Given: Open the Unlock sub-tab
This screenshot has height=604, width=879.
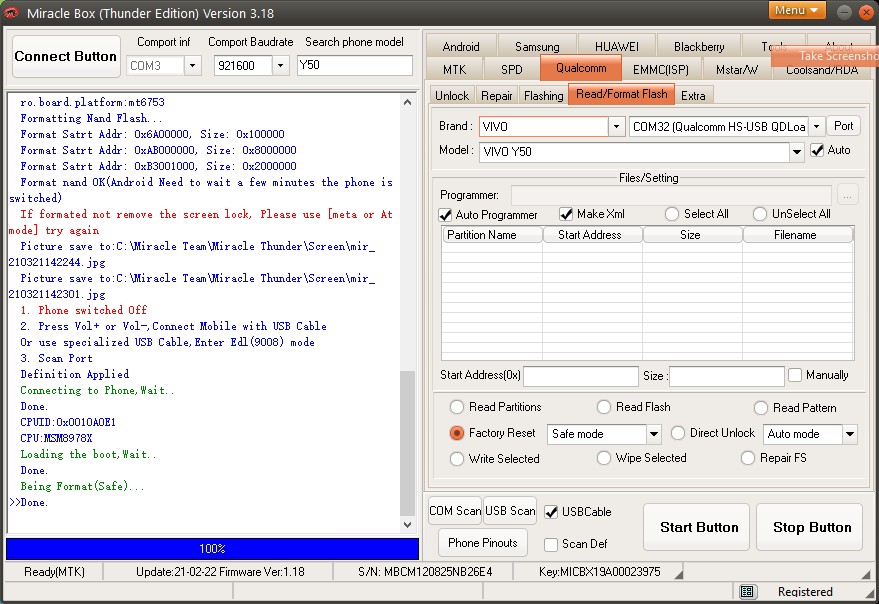Looking at the screenshot, I should click(452, 95).
